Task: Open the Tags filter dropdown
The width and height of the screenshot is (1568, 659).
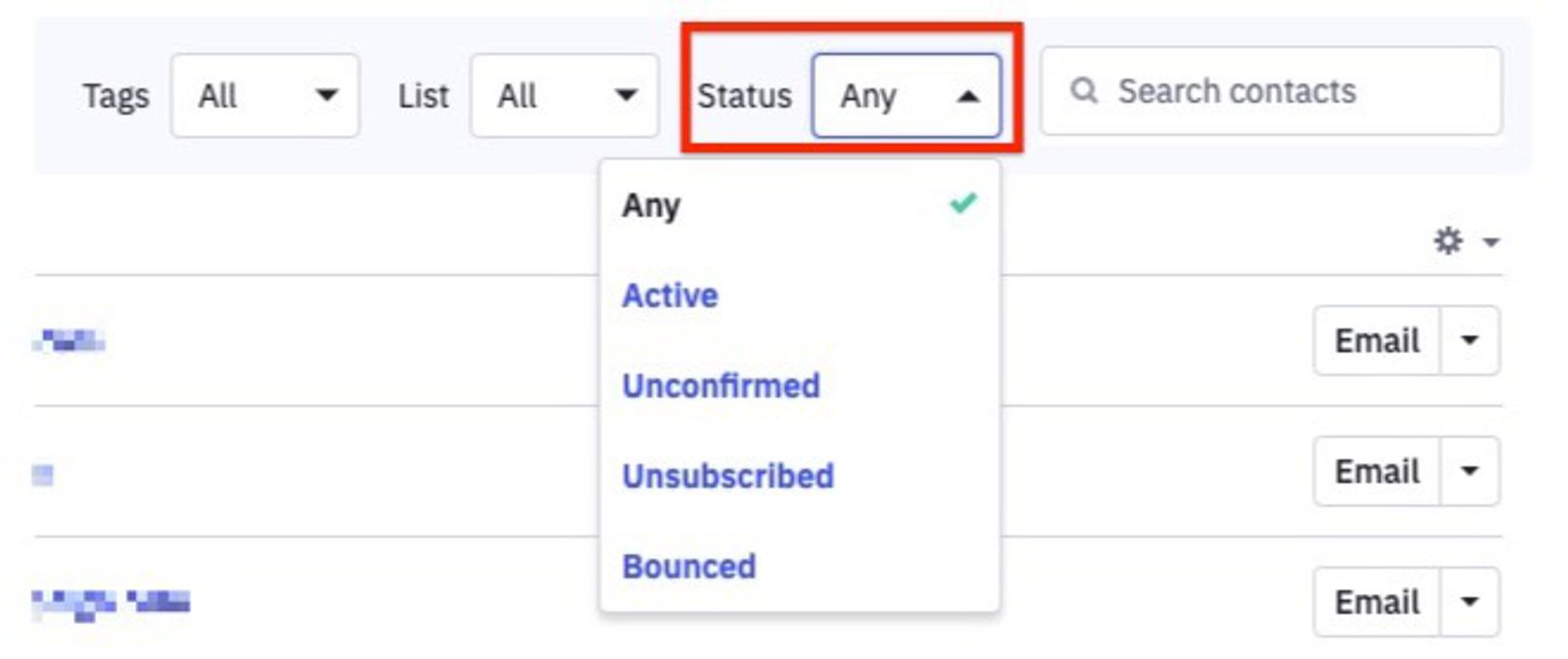Action: click(x=263, y=95)
